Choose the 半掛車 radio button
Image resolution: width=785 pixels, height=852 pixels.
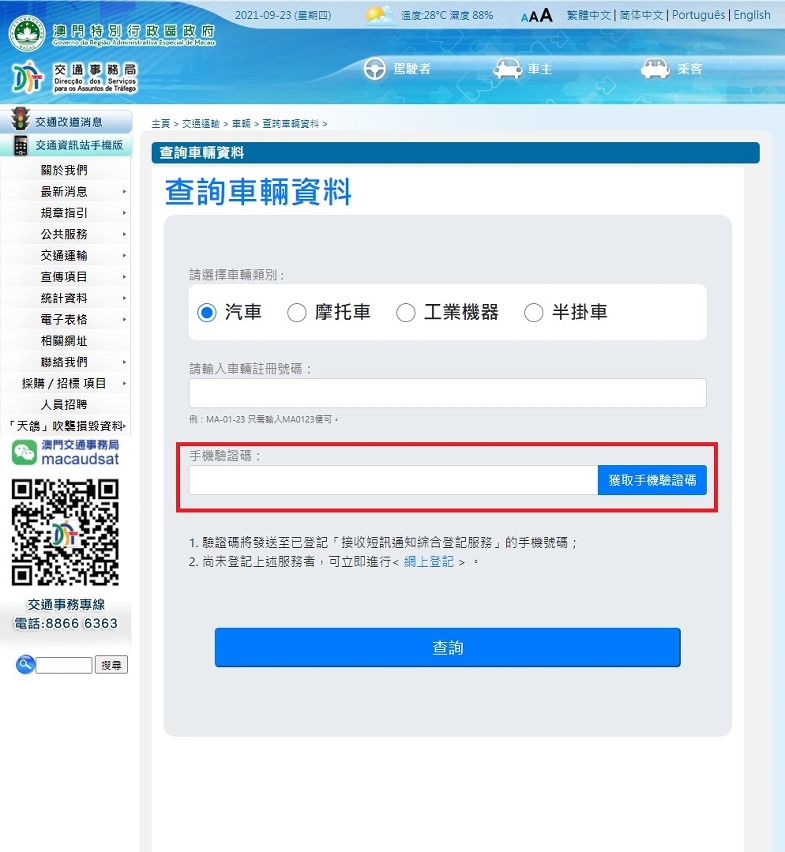point(534,313)
